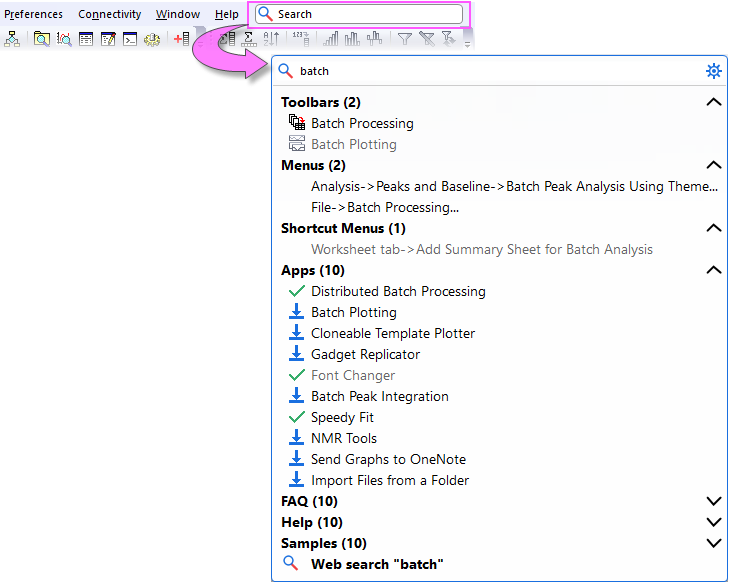Click the second column chart toolbar icon

point(352,39)
